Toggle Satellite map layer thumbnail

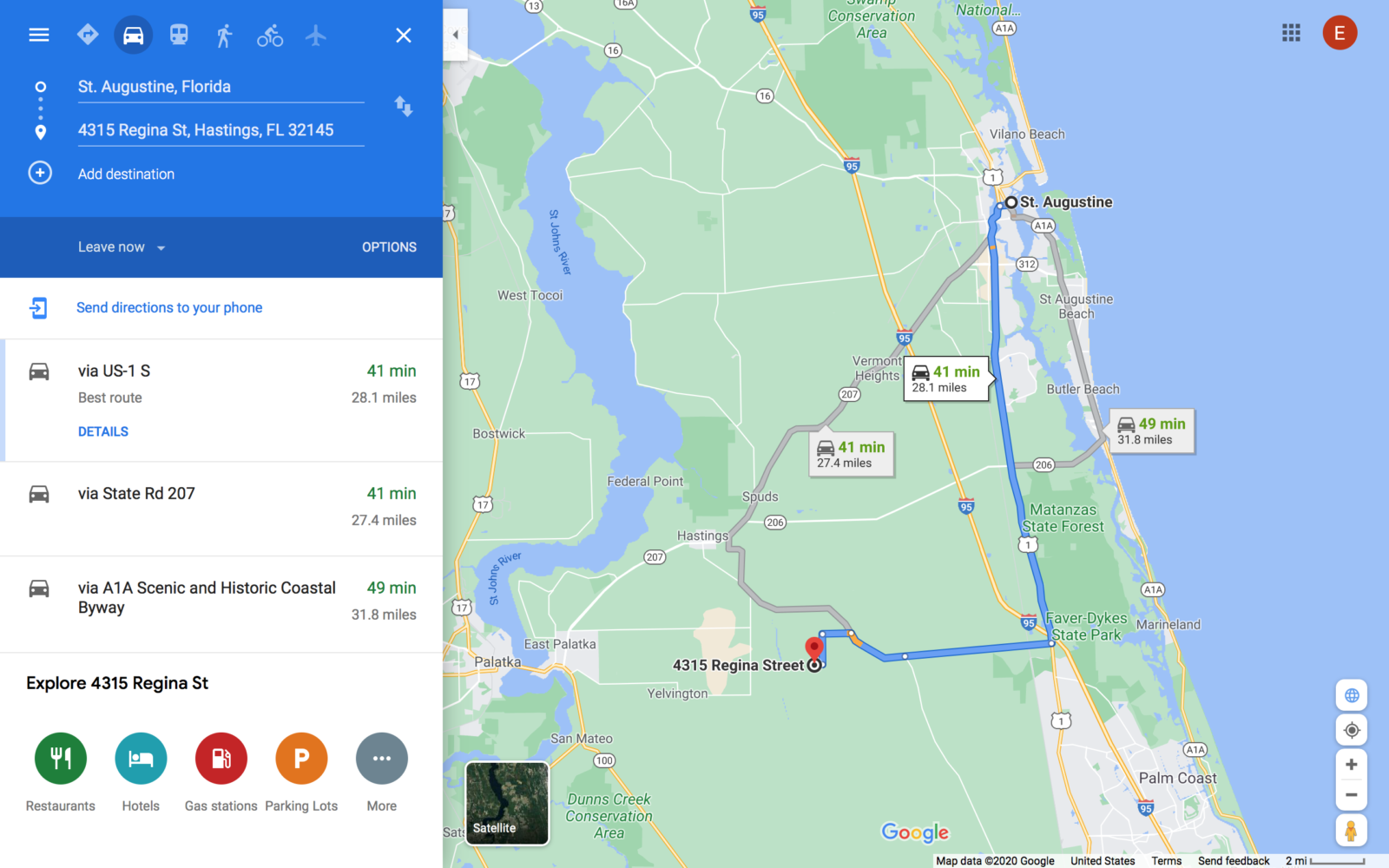tap(508, 803)
